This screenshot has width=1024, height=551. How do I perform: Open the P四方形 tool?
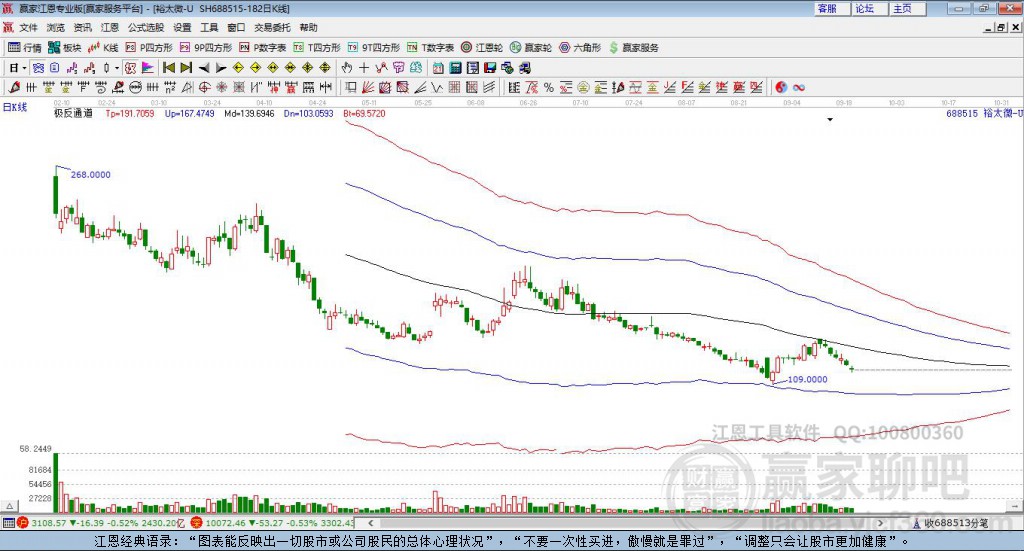pyautogui.click(x=149, y=48)
